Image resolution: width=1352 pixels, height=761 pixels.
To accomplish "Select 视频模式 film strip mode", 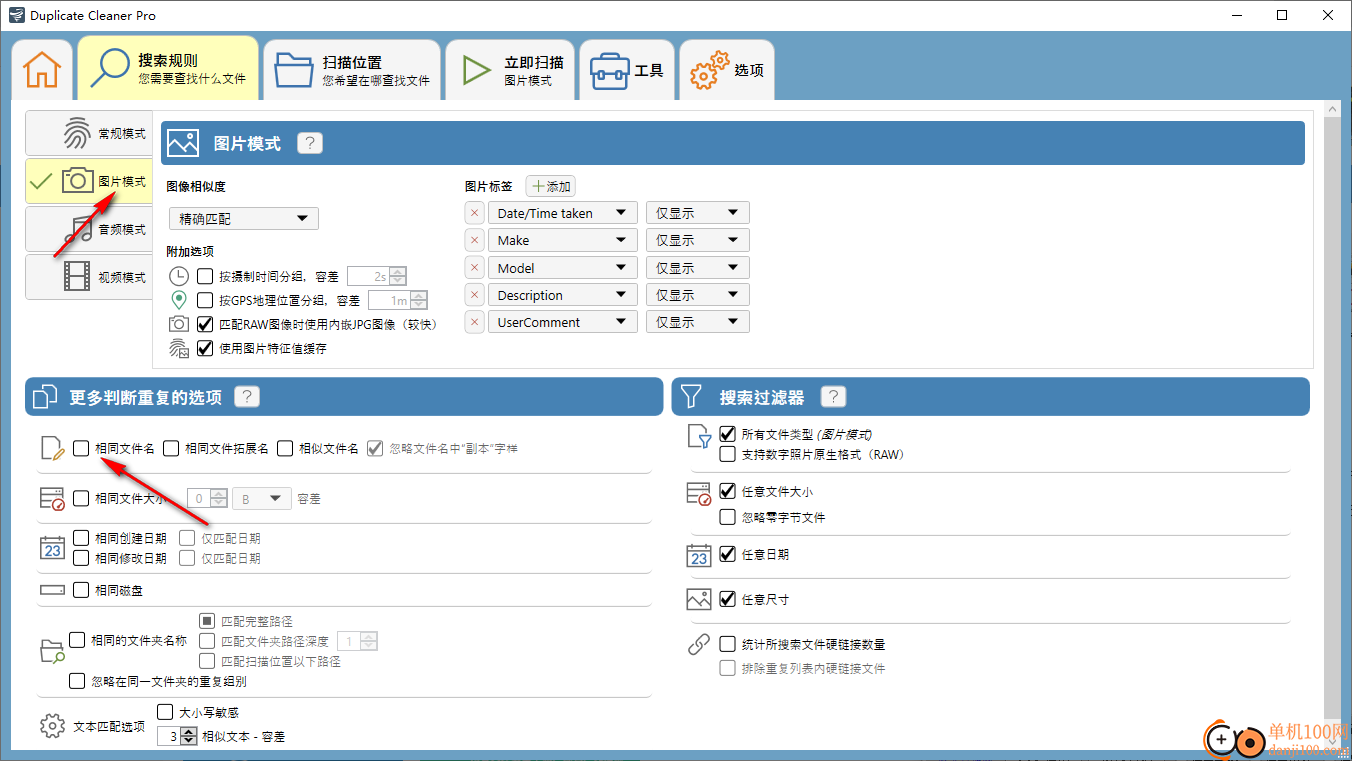I will [x=89, y=277].
